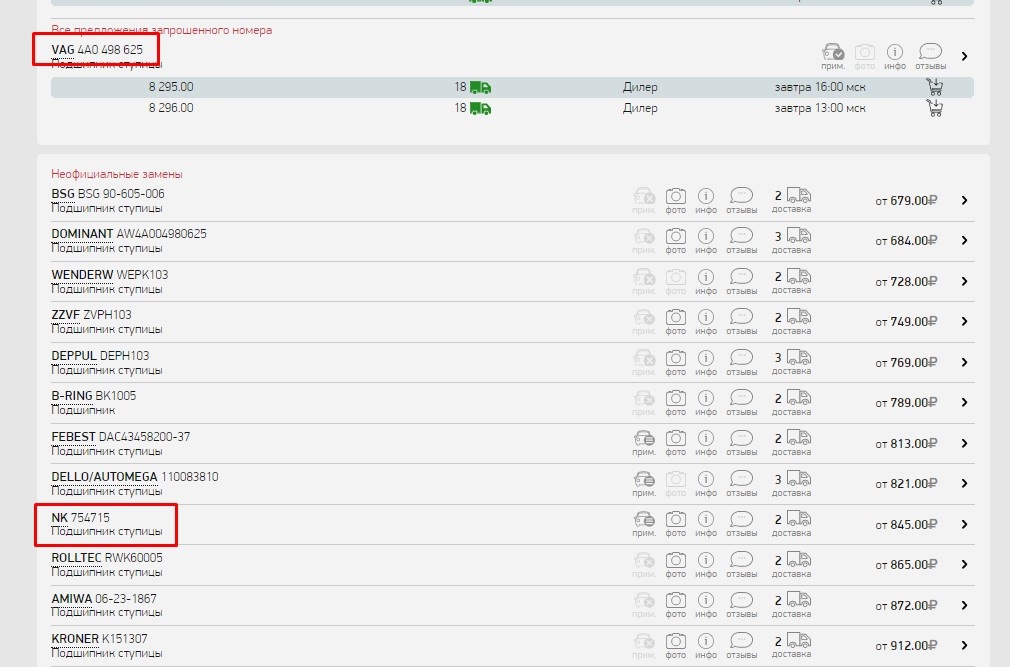1010x667 pixels.
Task: Select delivery time завтра 13:00 мск
Action: (x=820, y=108)
